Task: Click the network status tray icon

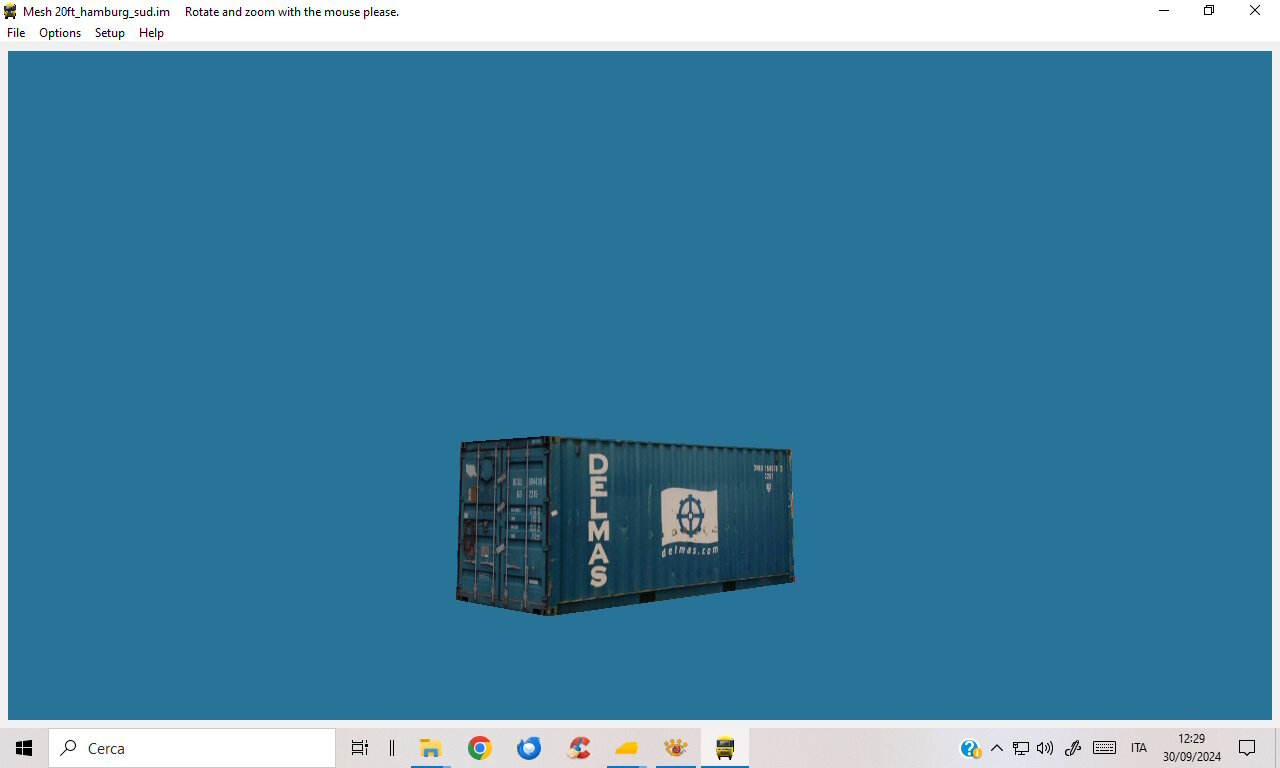Action: 1021,748
